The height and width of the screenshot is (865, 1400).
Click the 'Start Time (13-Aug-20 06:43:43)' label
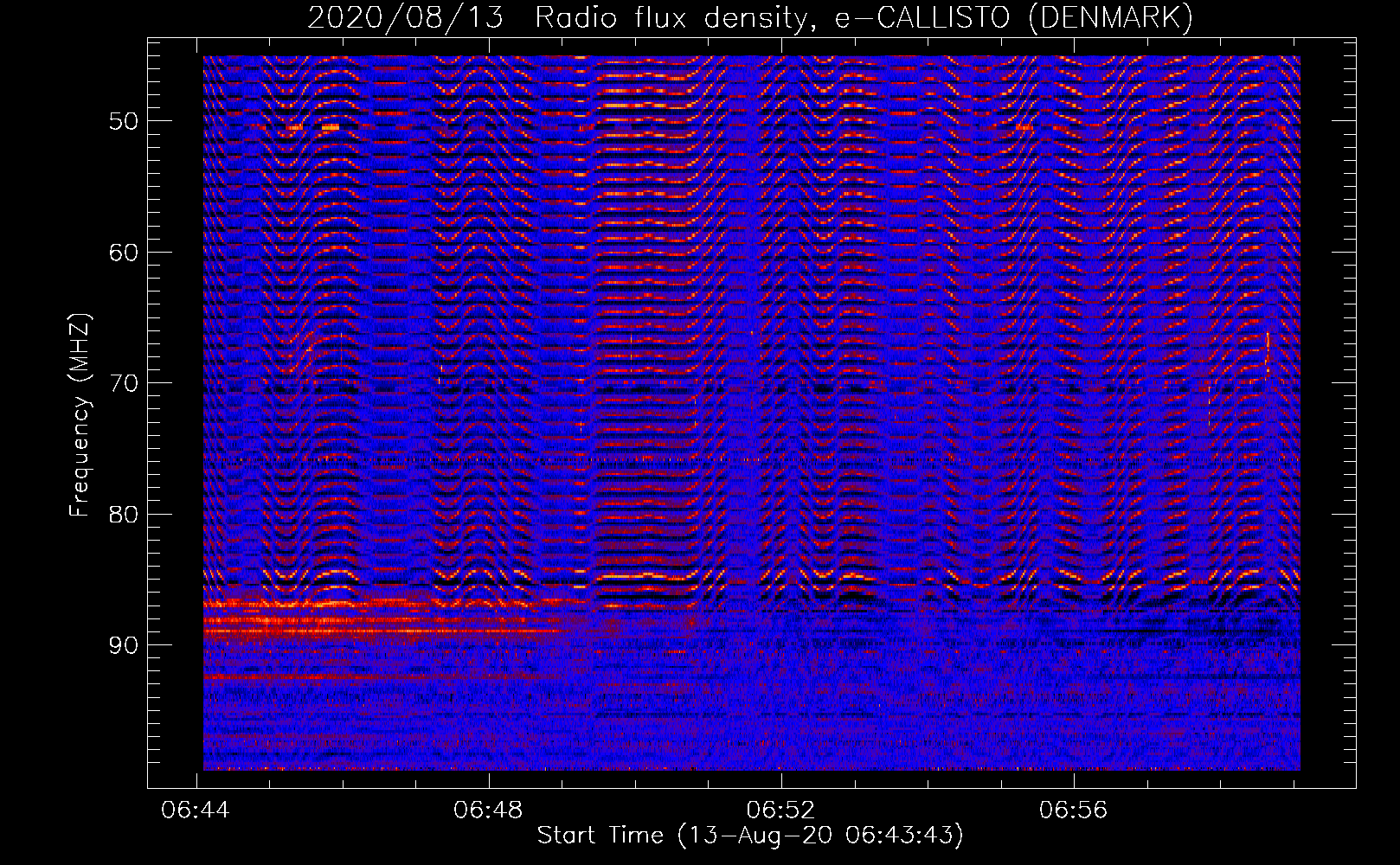click(750, 836)
